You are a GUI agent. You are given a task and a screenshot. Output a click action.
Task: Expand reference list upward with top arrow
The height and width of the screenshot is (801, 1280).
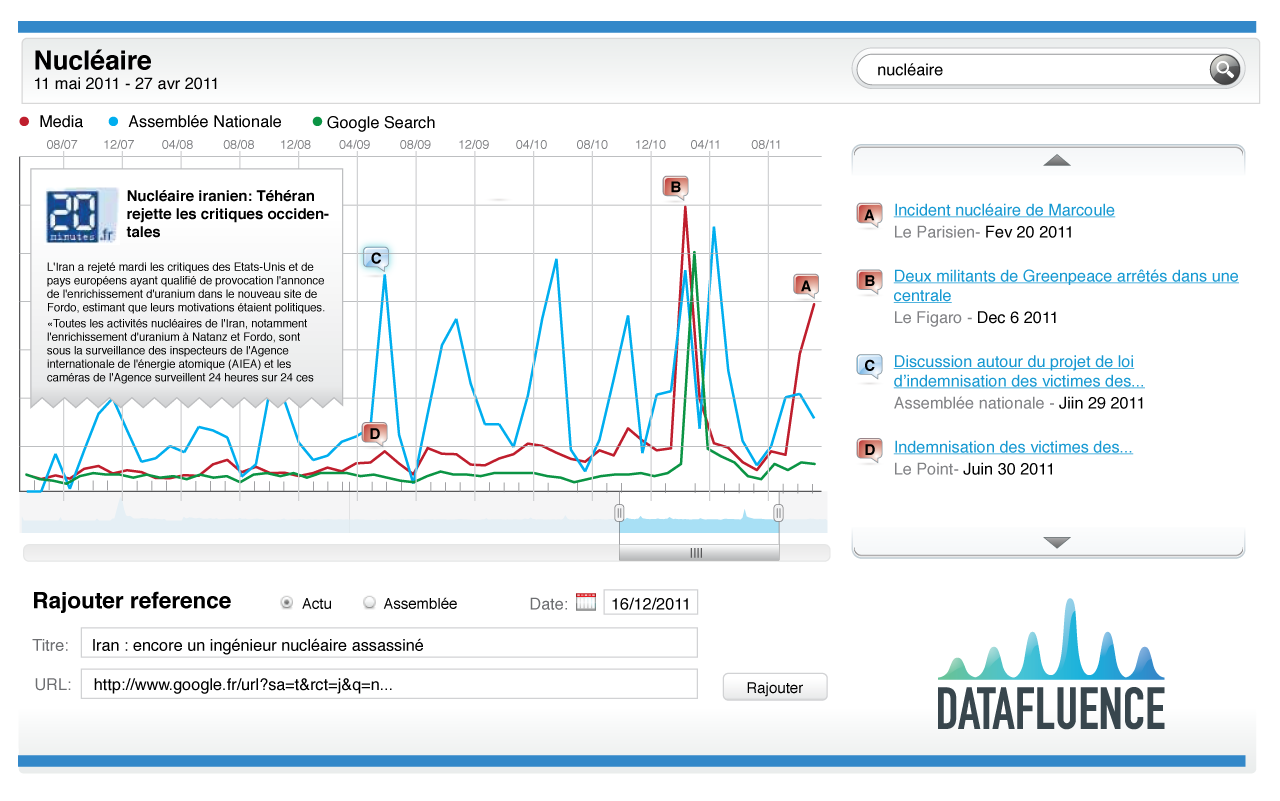[x=1056, y=160]
